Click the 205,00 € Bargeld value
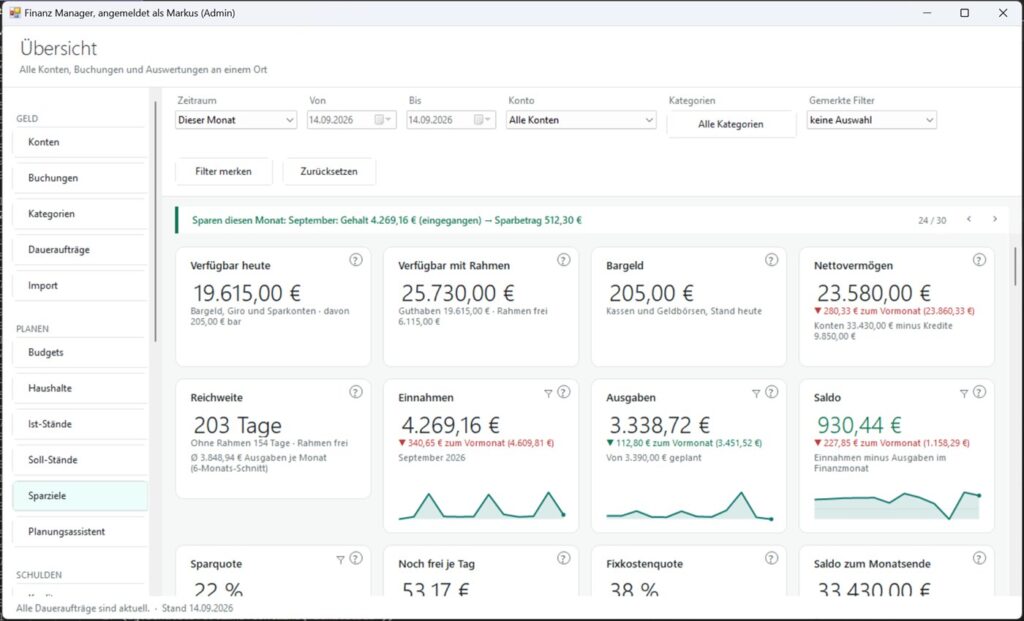 [651, 293]
